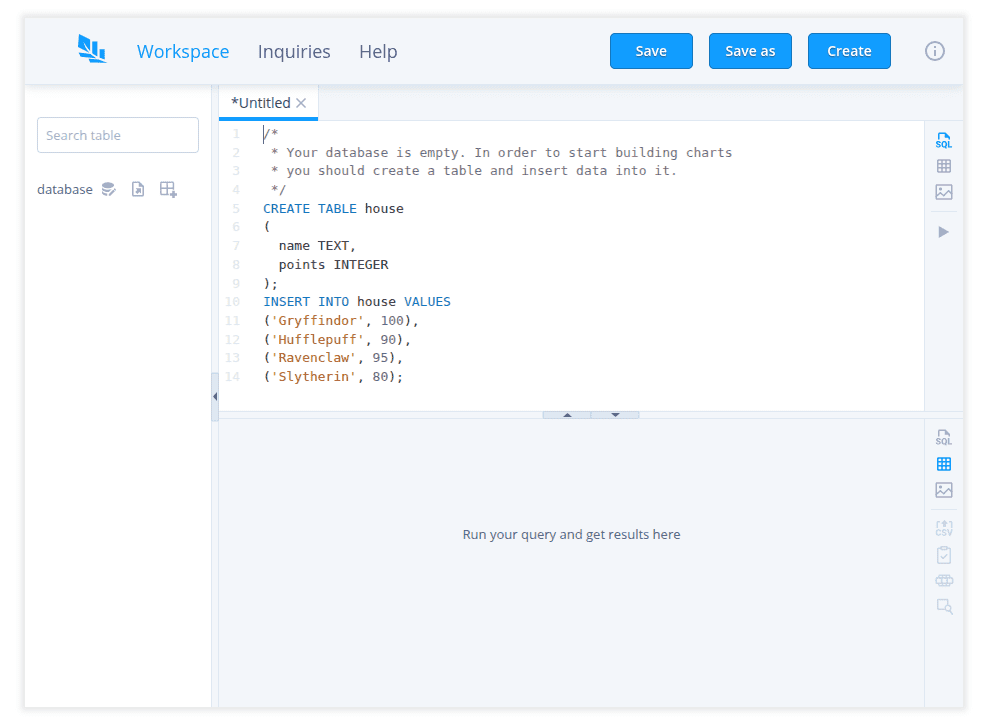Select the search magnifier icon in results toolbar
The width and height of the screenshot is (988, 726).
[x=943, y=606]
